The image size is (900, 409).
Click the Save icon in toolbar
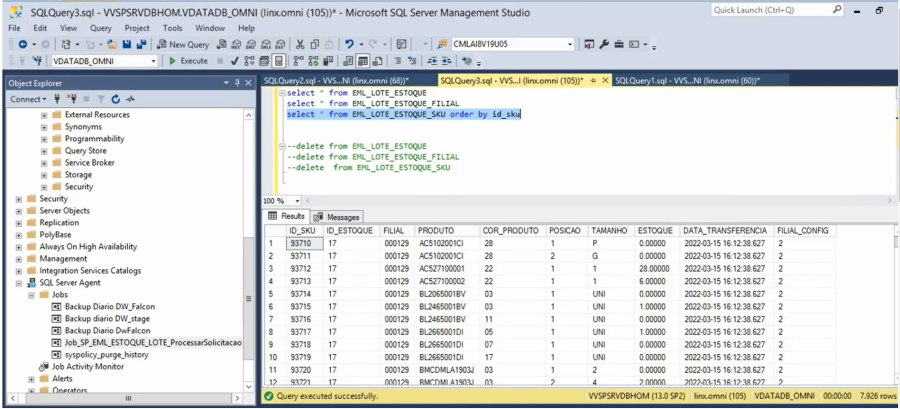click(x=125, y=45)
